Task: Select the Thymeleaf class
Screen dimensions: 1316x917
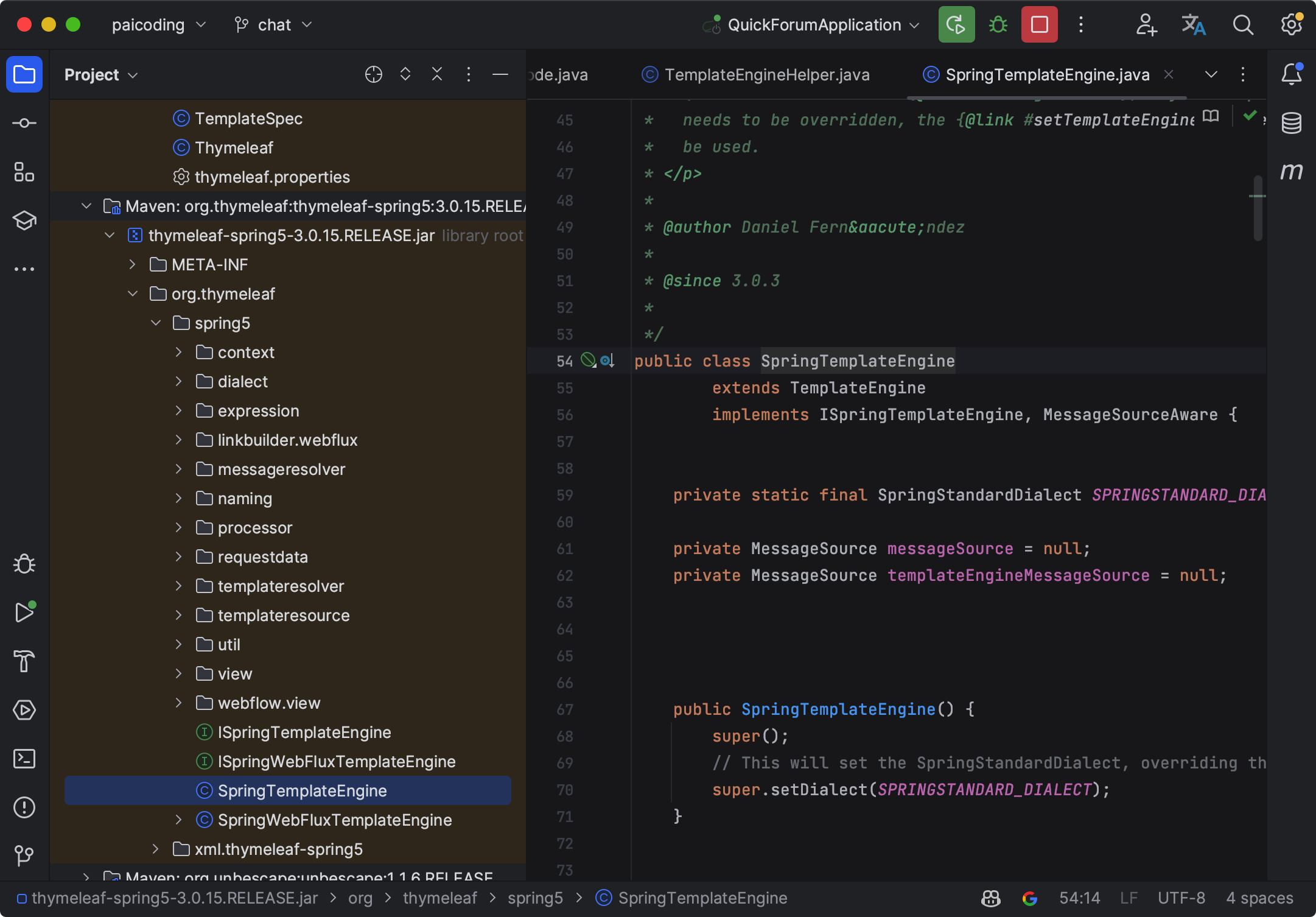Action: point(234,148)
